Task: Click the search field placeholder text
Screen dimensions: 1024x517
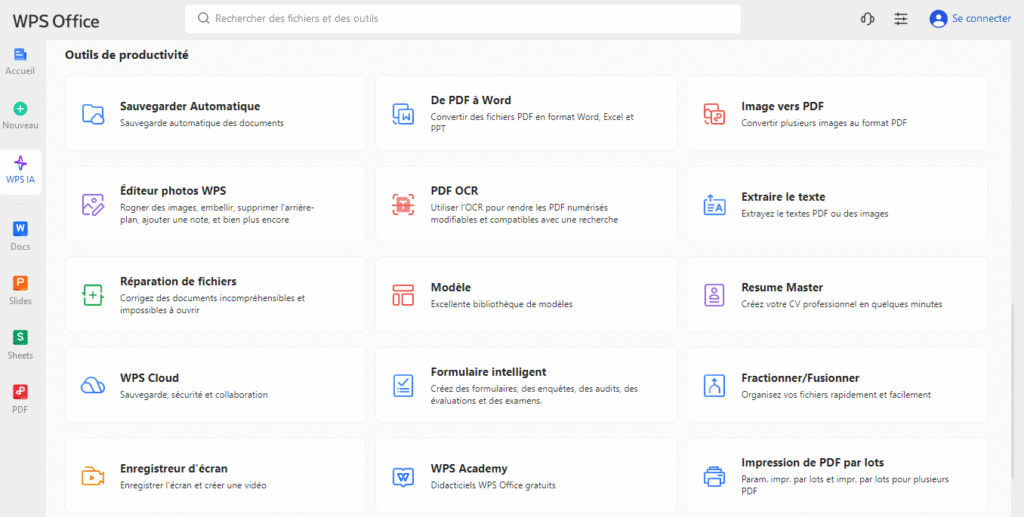Action: click(x=296, y=18)
